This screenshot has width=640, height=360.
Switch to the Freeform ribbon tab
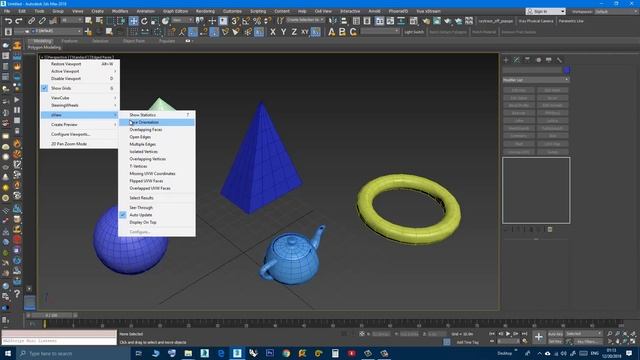[x=69, y=41]
